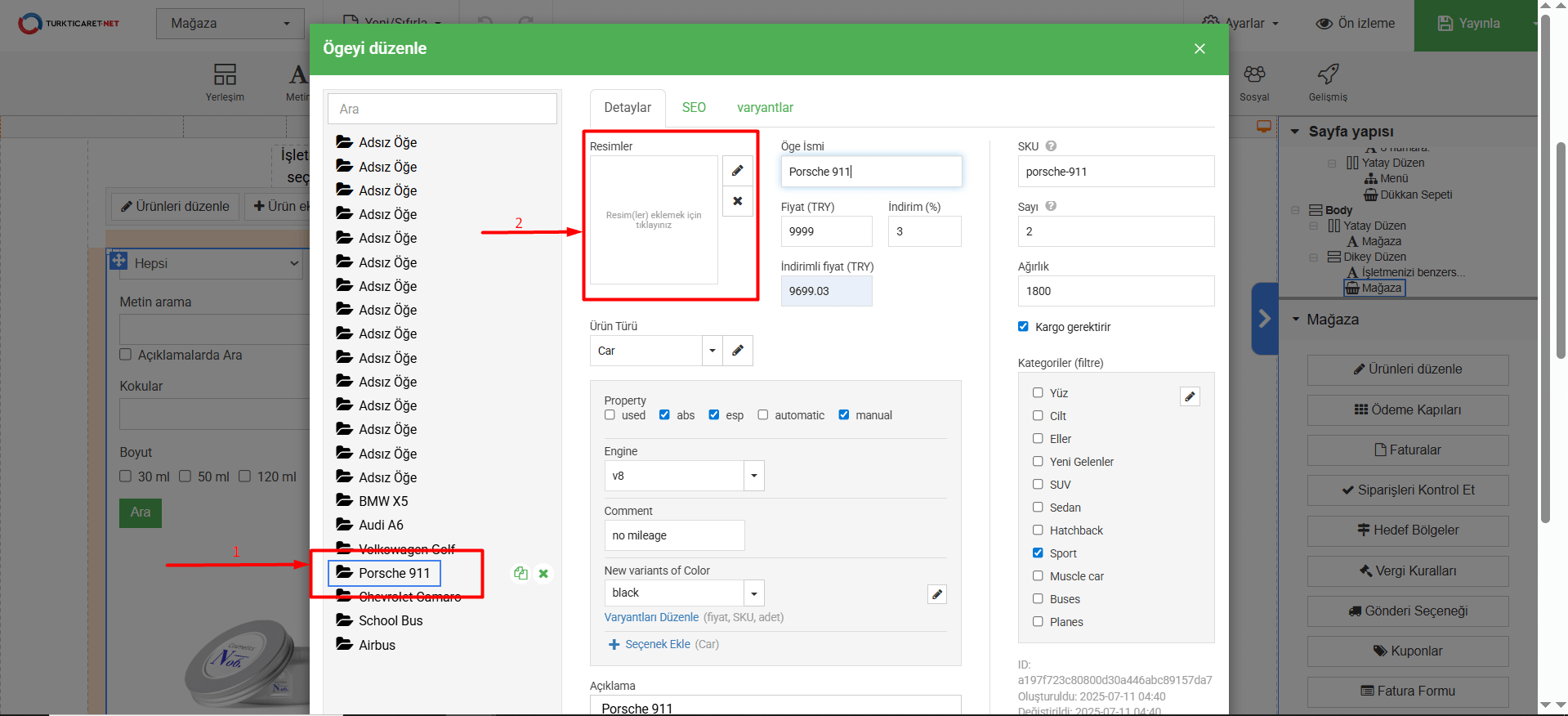Uncheck manual property checkbox
The width and height of the screenshot is (1568, 716).
pyautogui.click(x=844, y=414)
